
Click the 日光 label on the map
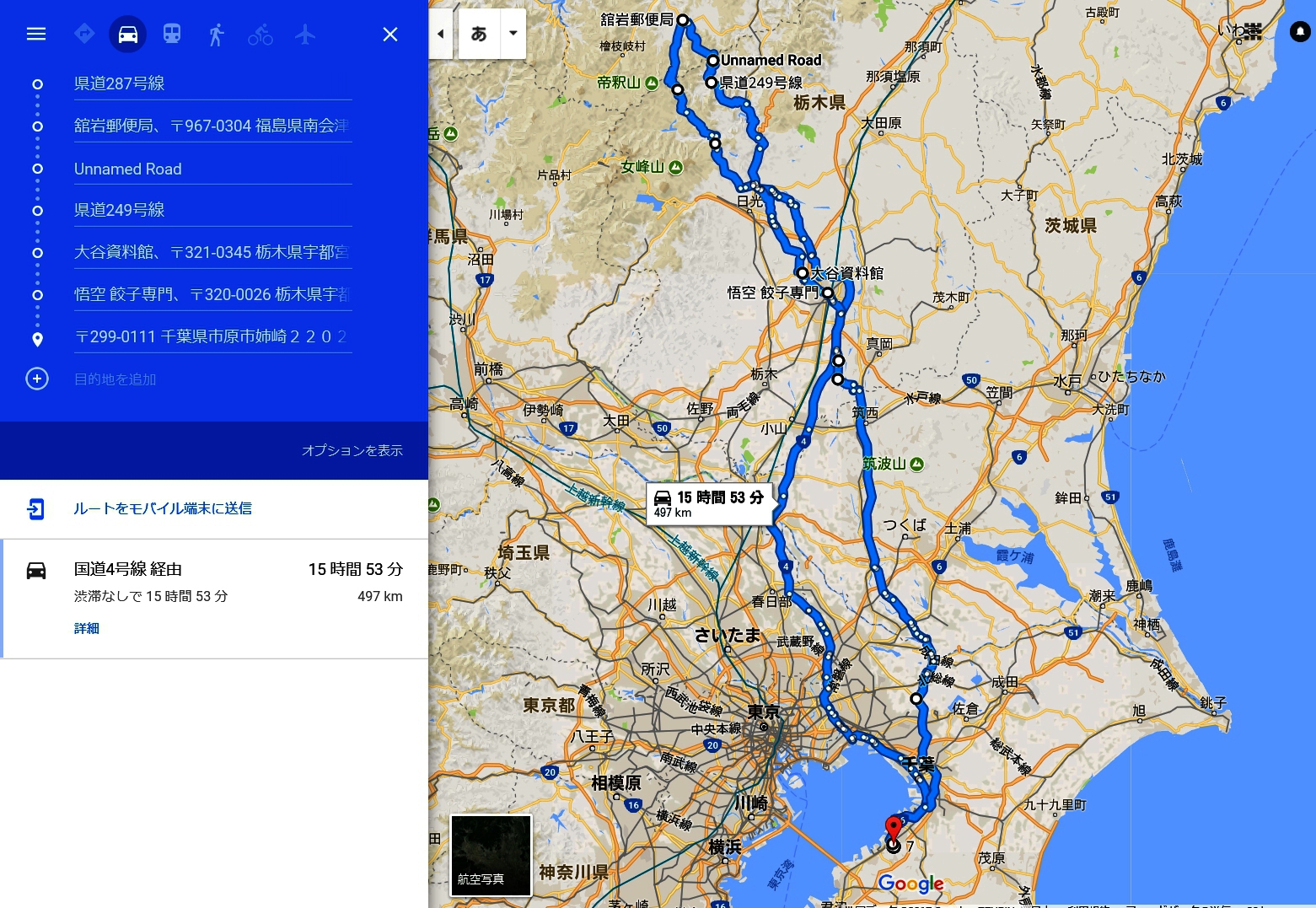tap(749, 201)
